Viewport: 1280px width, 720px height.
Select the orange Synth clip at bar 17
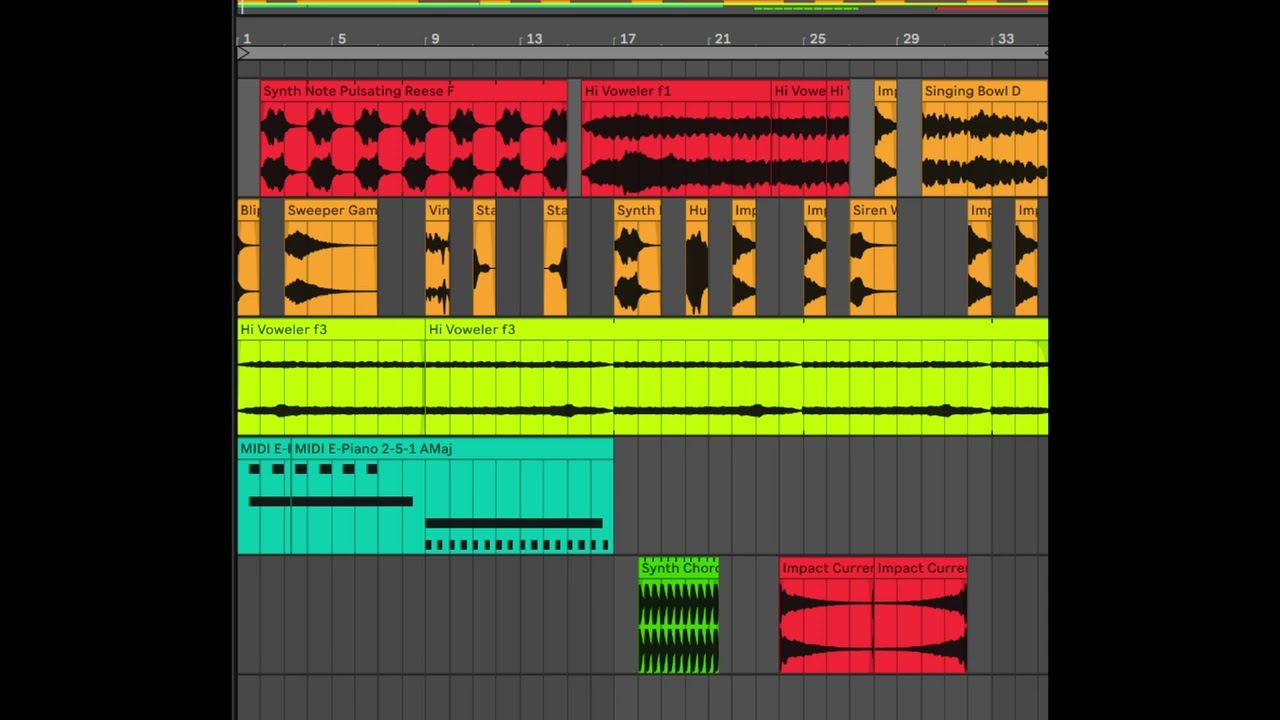[x=637, y=258]
